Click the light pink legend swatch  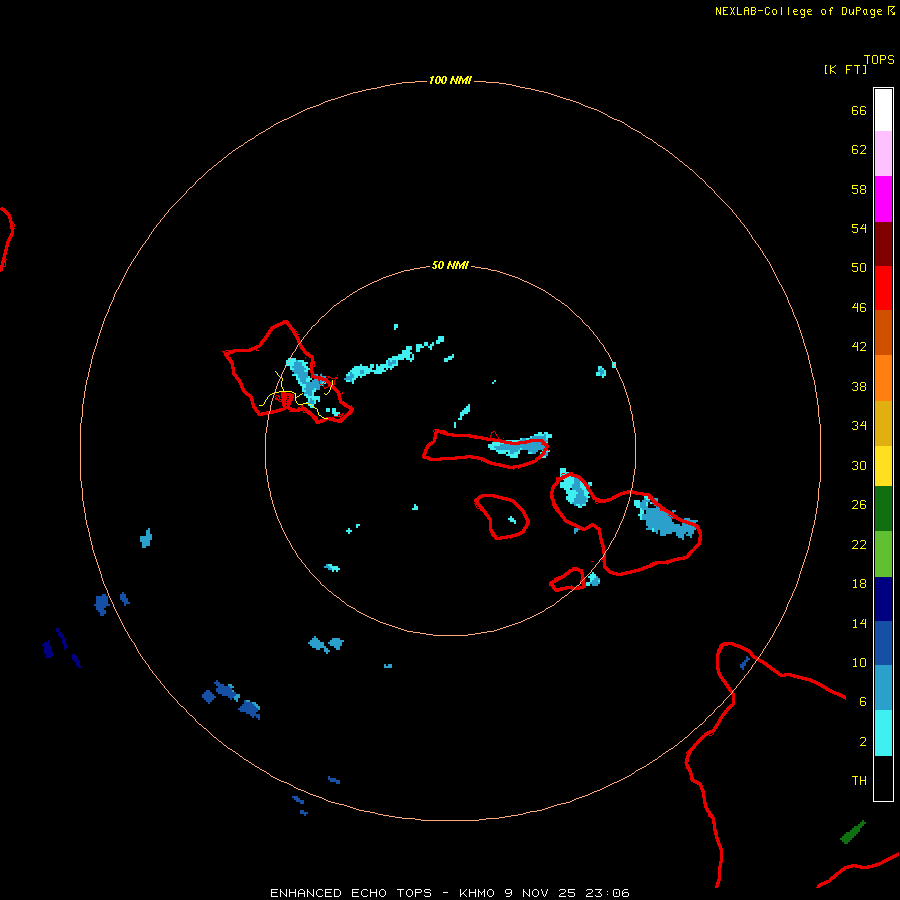883,154
